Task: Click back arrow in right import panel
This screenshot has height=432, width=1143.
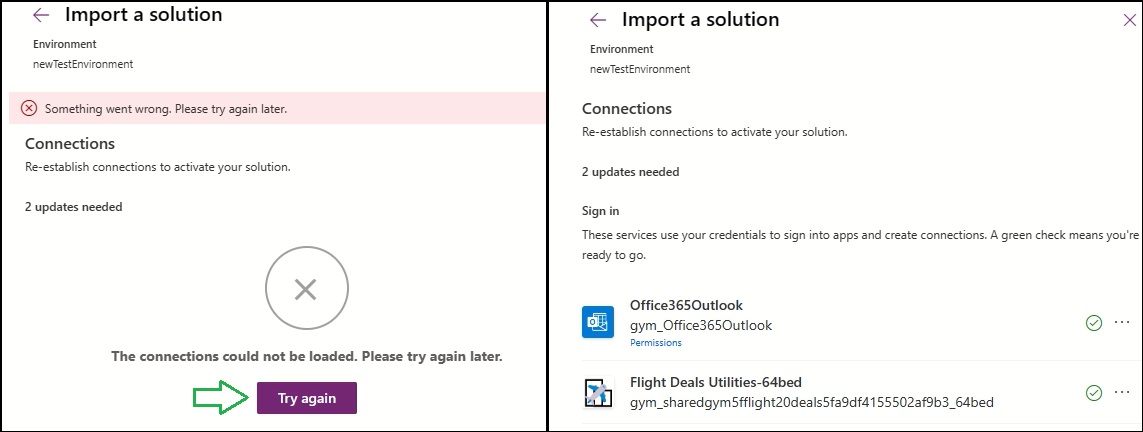Action: [x=598, y=20]
